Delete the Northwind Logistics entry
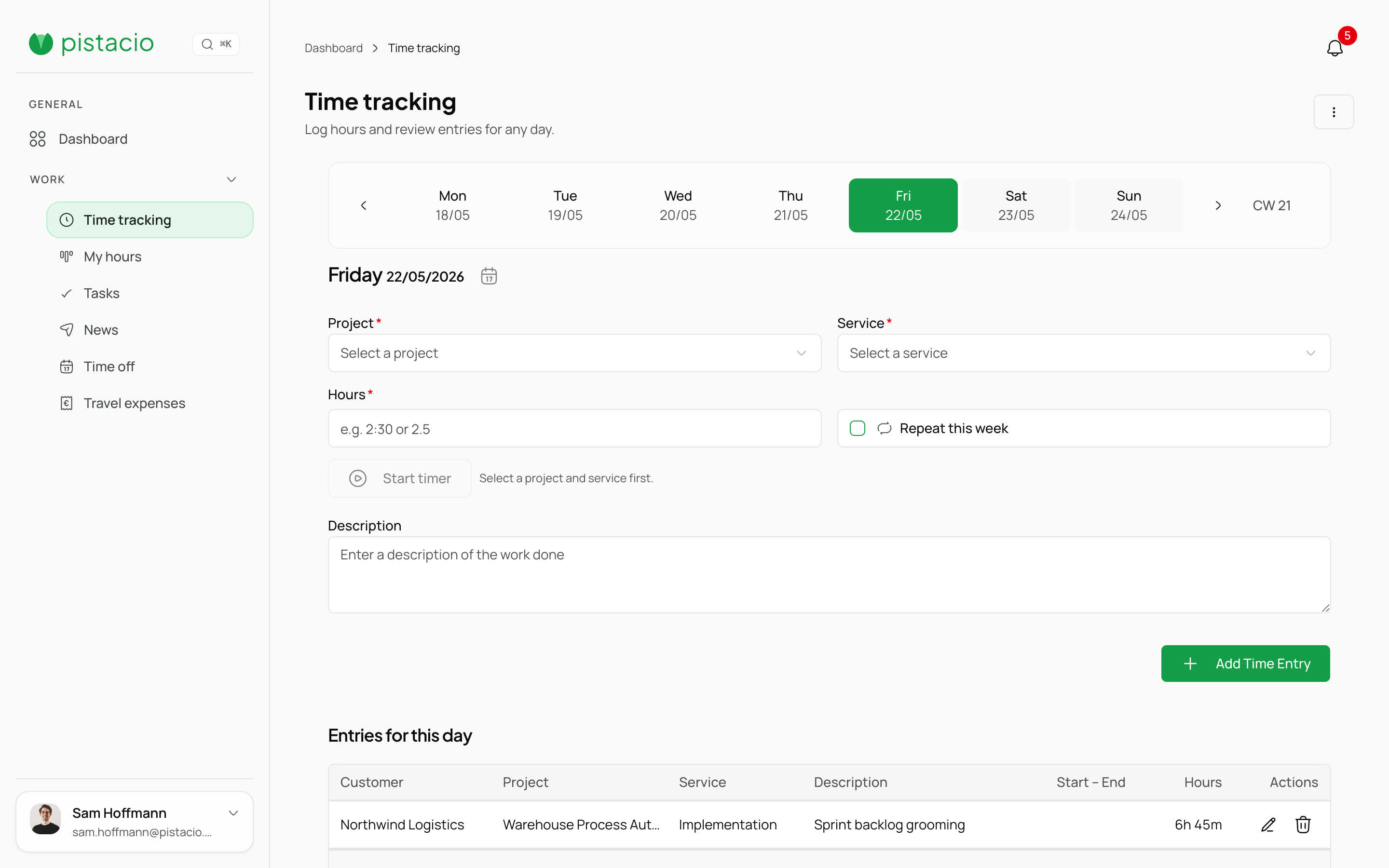This screenshot has height=868, width=1389. [1303, 825]
